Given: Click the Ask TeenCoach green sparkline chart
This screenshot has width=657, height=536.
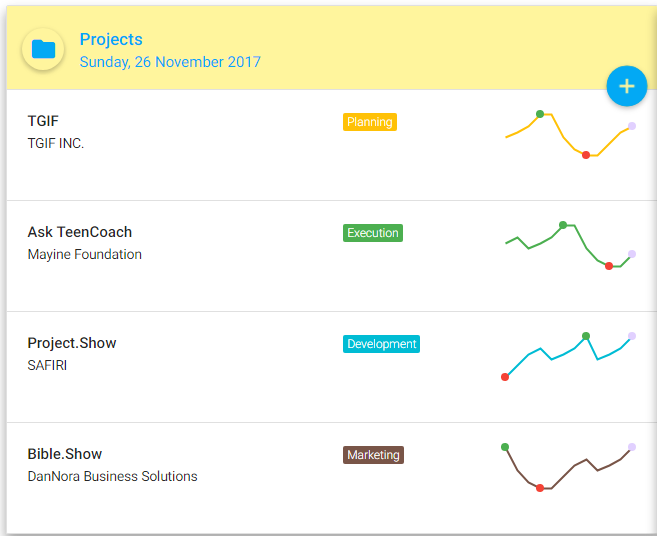Looking at the screenshot, I should coord(568,245).
